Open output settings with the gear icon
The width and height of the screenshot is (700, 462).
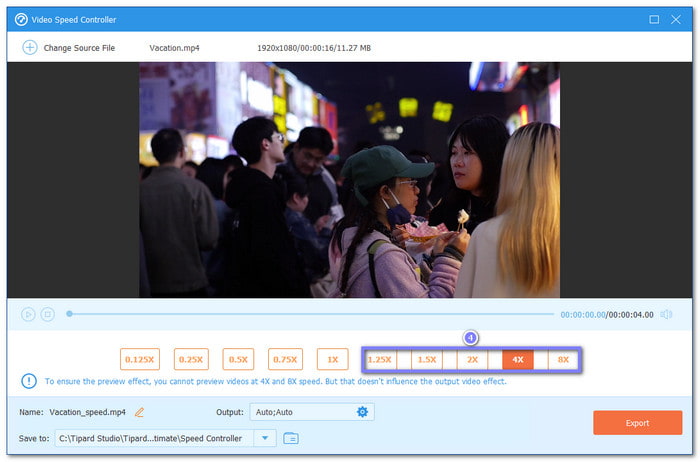click(x=362, y=412)
